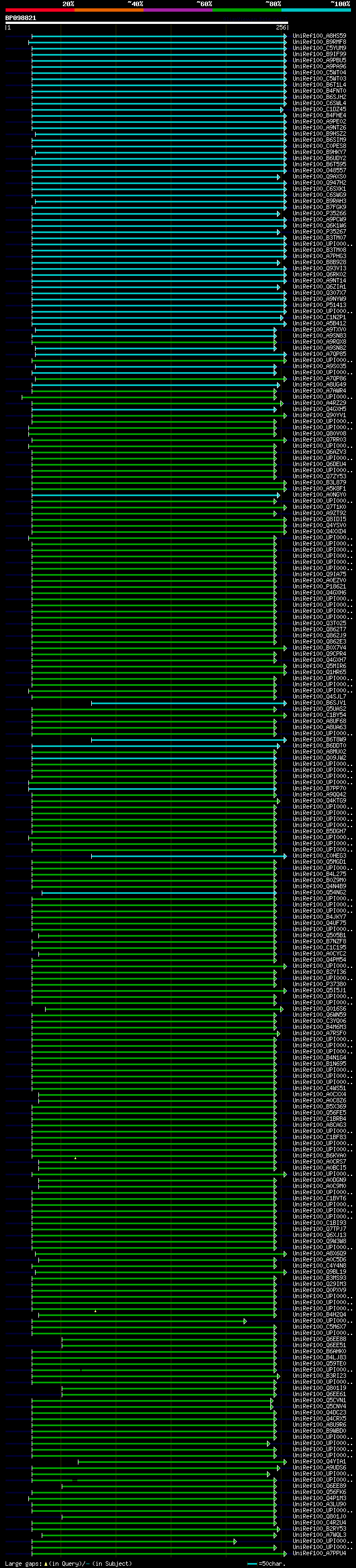Select hit UniRef100_Q6K1W6
The height and width of the screenshot is (1568, 356).
click(319, 226)
